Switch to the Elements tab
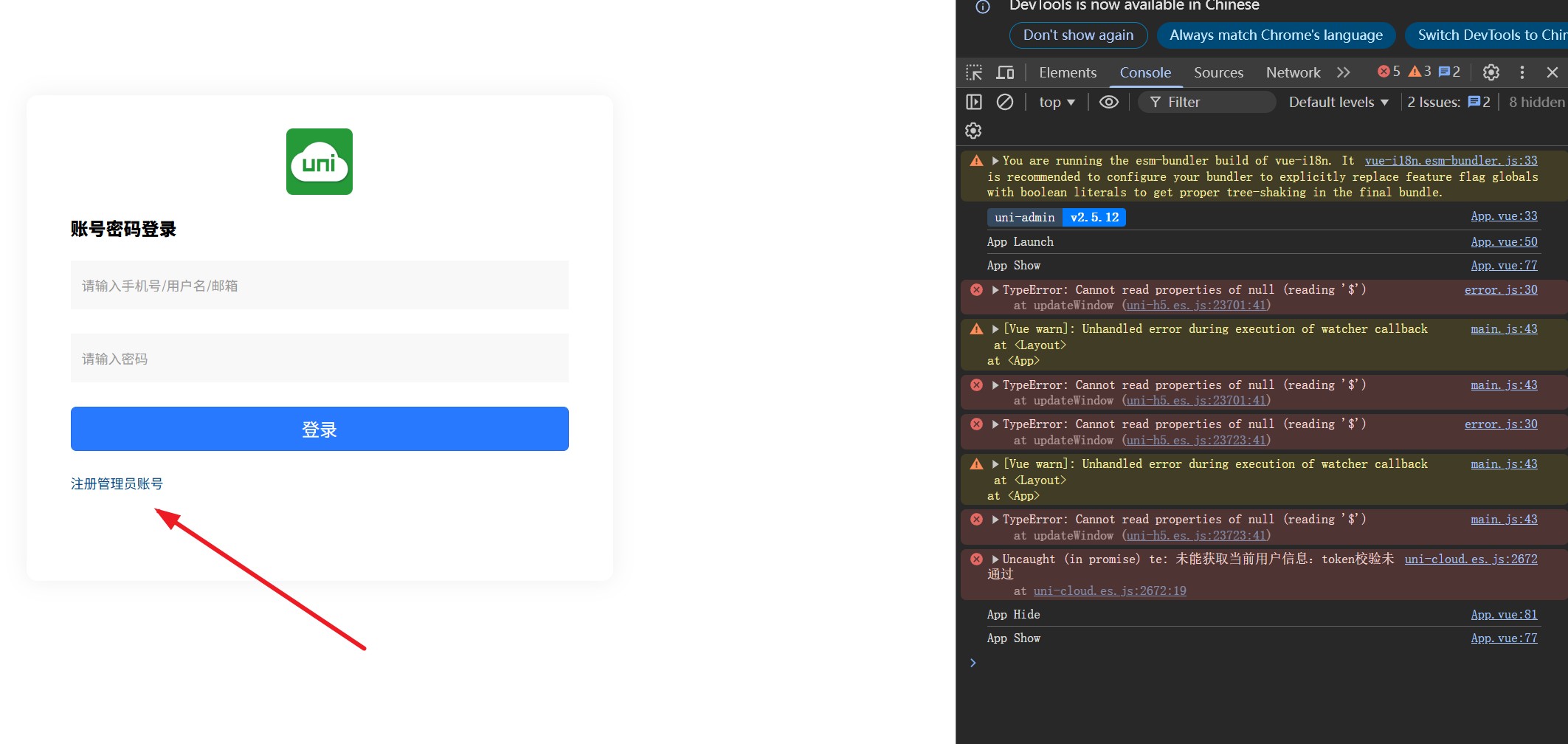The height and width of the screenshot is (744, 1568). [x=1067, y=72]
